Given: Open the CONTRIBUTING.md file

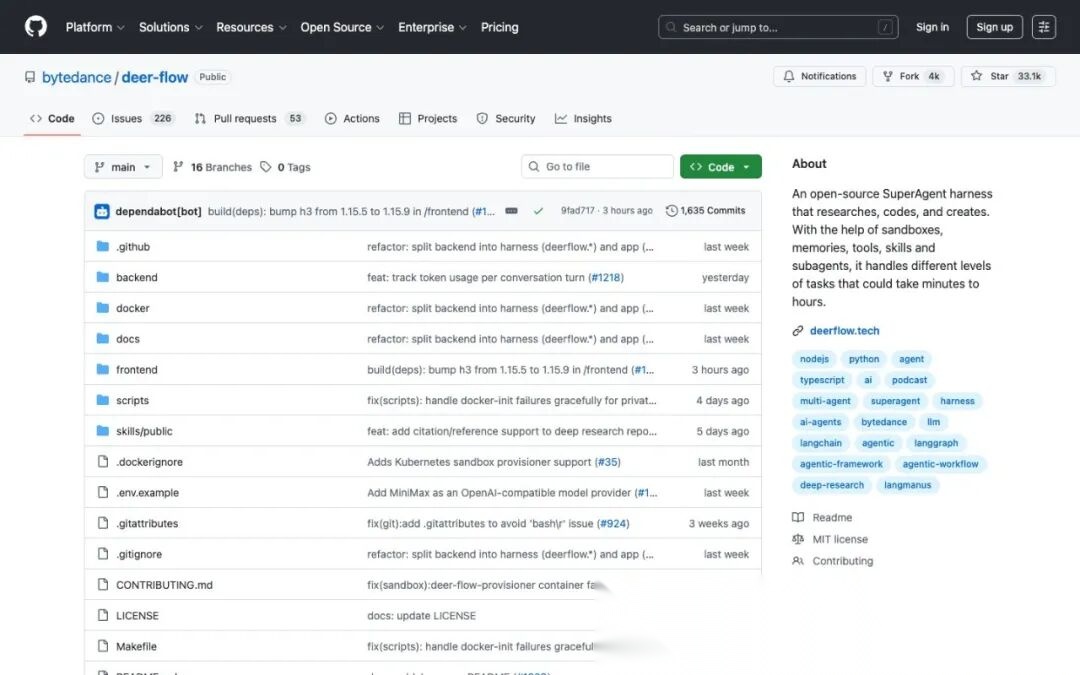Looking at the screenshot, I should 164,585.
